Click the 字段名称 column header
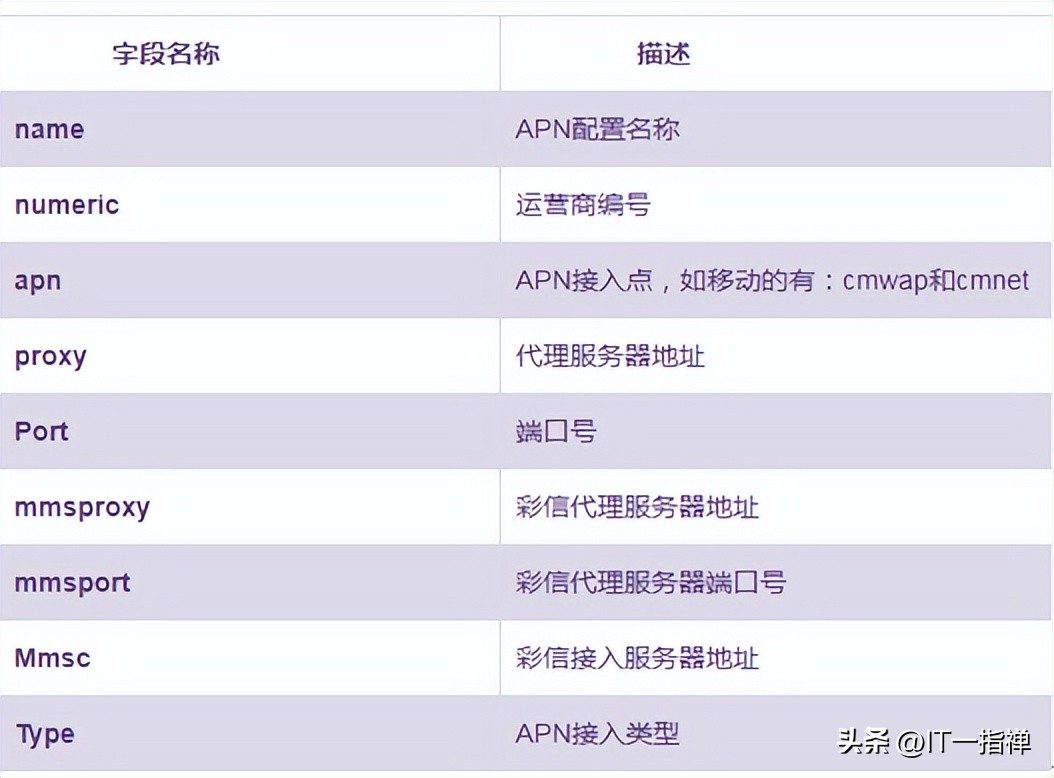This screenshot has height=778, width=1054. point(168,53)
